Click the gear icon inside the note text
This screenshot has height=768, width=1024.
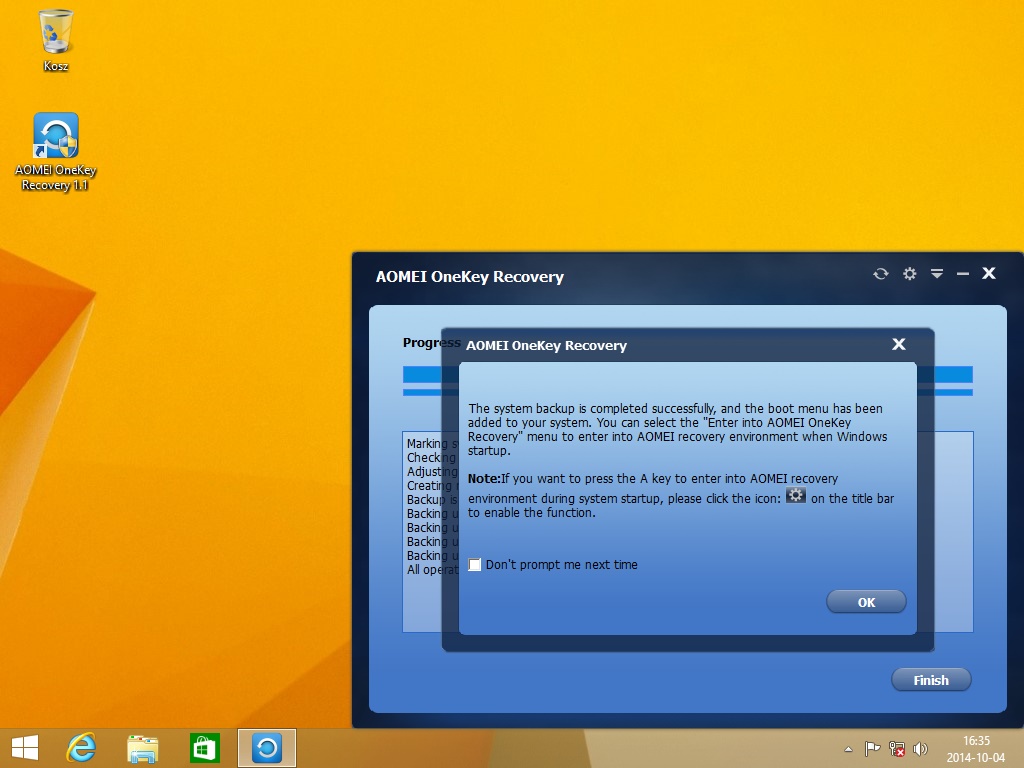pos(795,495)
